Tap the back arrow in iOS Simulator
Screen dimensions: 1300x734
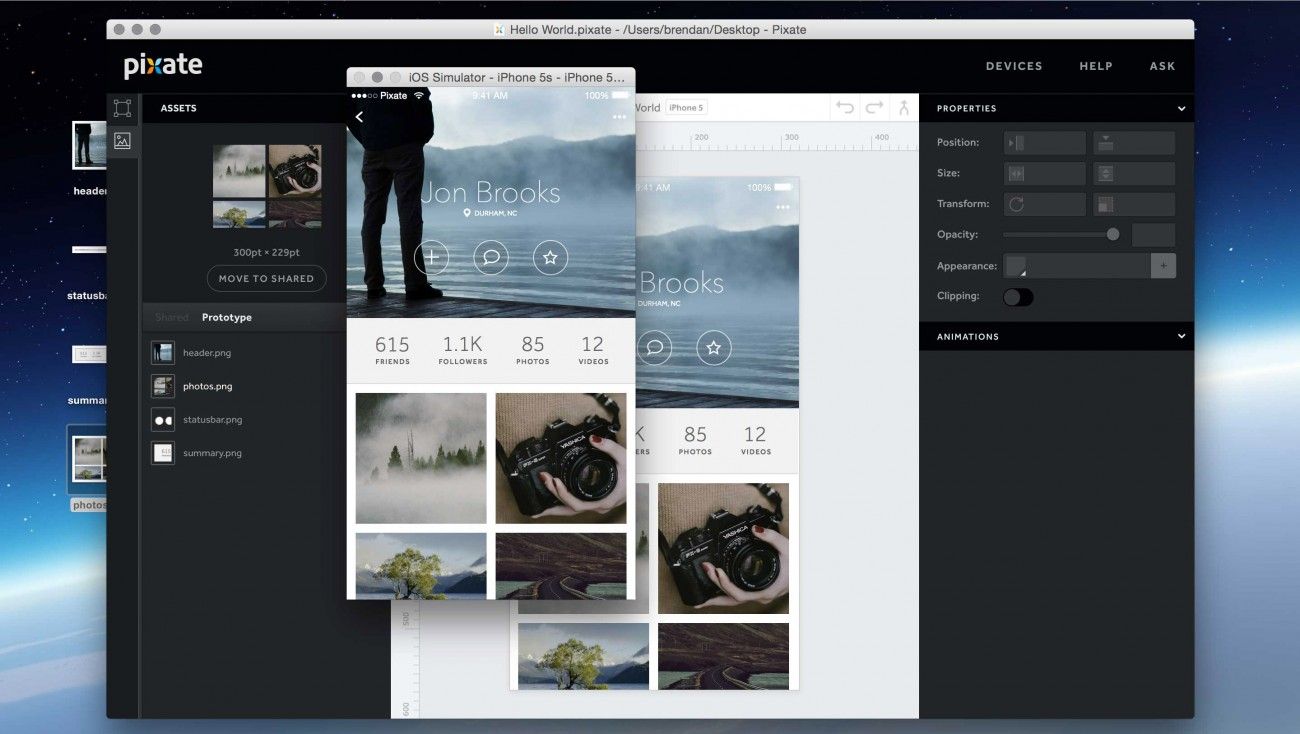tap(359, 117)
